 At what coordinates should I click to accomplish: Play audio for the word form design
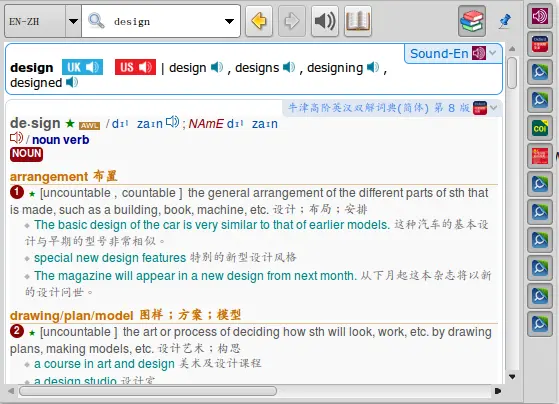click(x=217, y=67)
